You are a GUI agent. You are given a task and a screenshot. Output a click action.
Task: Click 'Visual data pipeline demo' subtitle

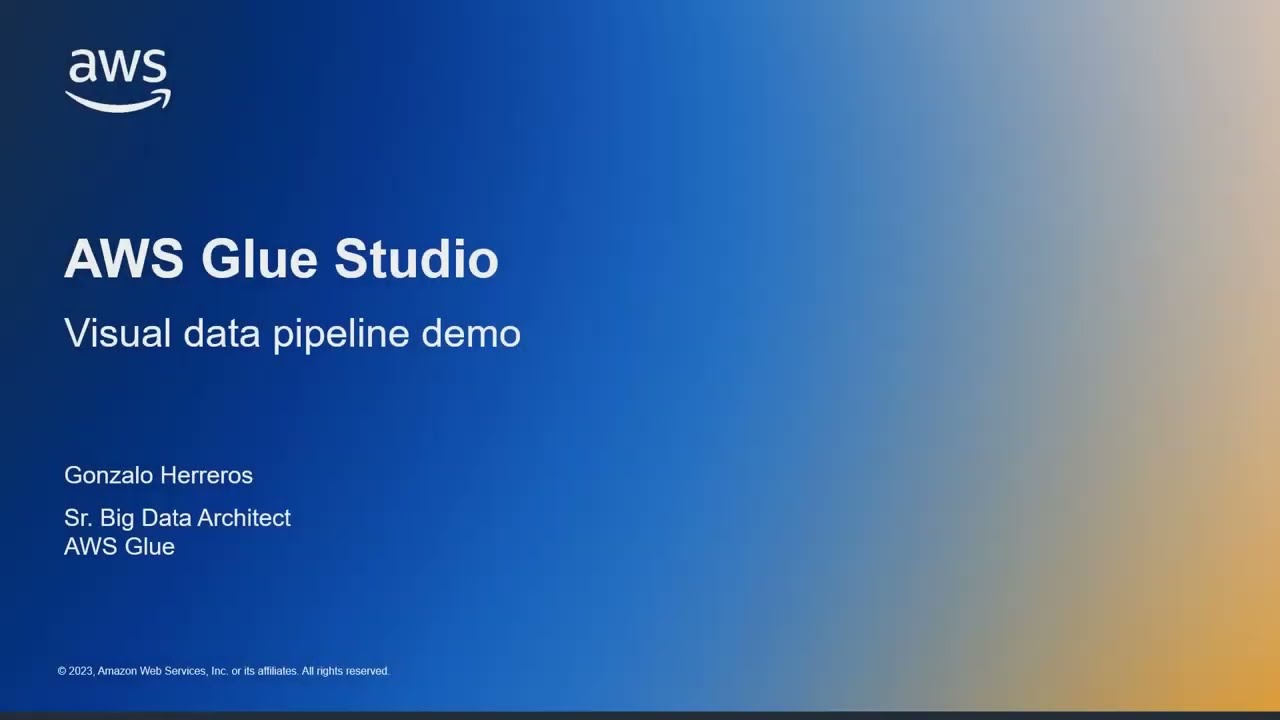point(292,334)
